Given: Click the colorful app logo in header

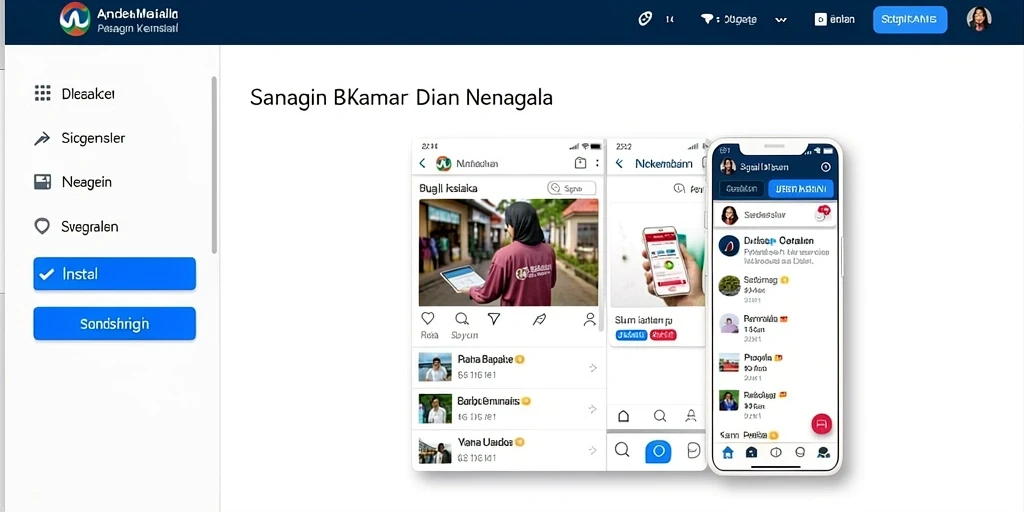Looking at the screenshot, I should point(74,20).
